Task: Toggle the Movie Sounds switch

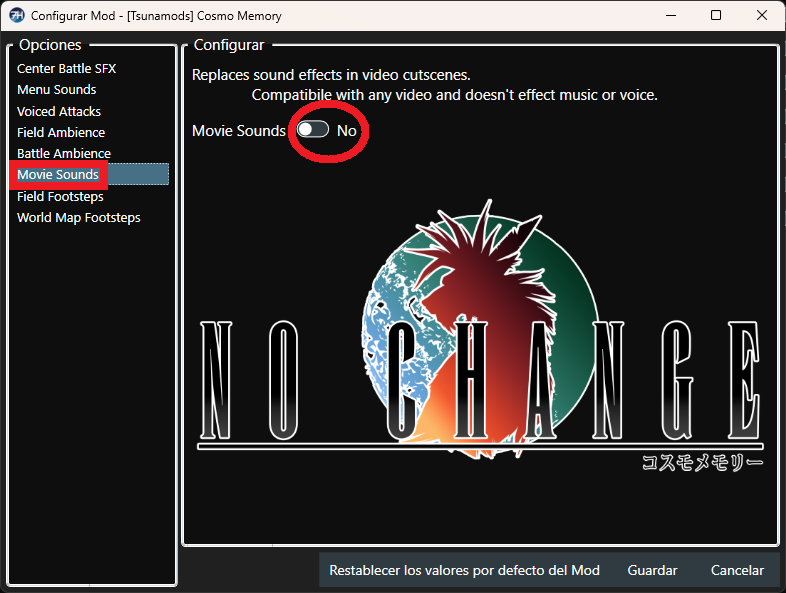Action: pyautogui.click(x=313, y=130)
